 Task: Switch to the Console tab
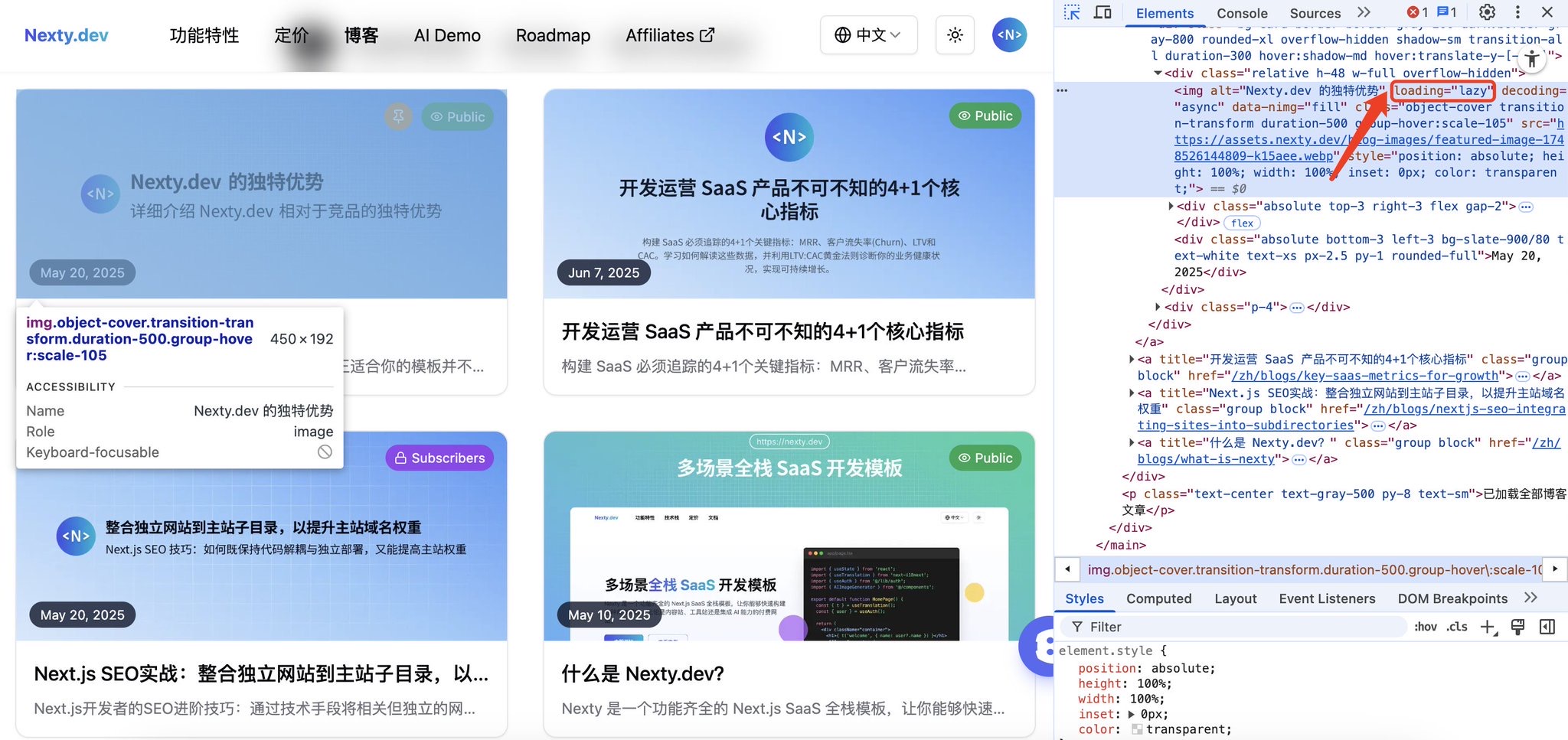(x=1242, y=13)
